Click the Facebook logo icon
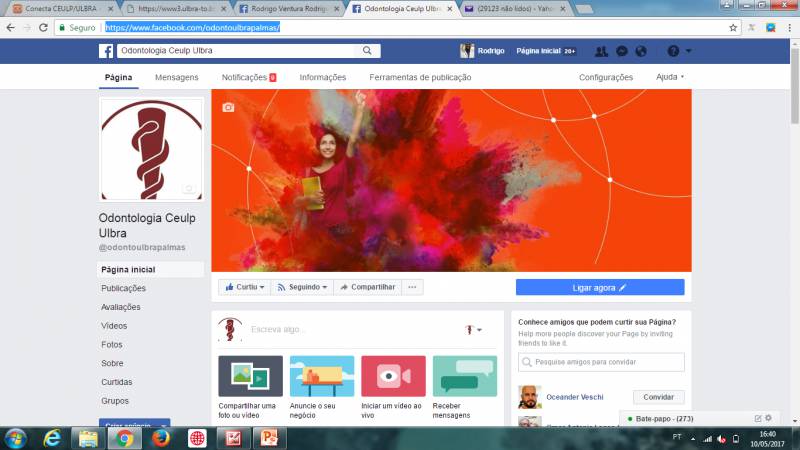800x450 pixels. (x=105, y=51)
